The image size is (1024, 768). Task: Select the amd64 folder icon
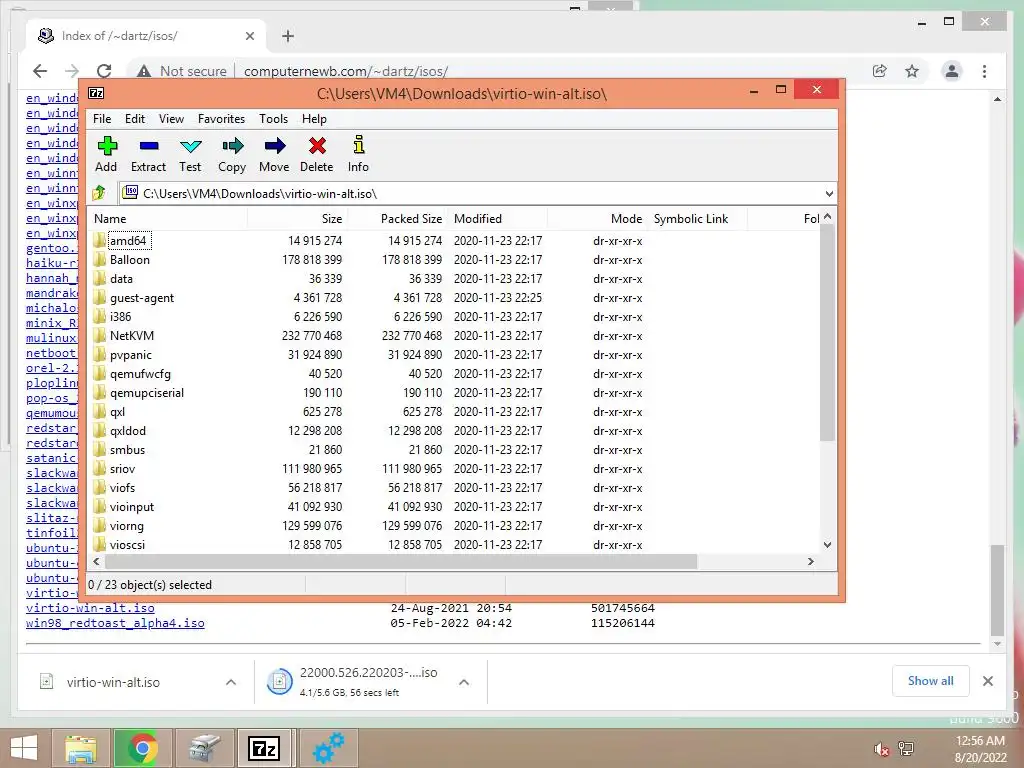coord(99,240)
